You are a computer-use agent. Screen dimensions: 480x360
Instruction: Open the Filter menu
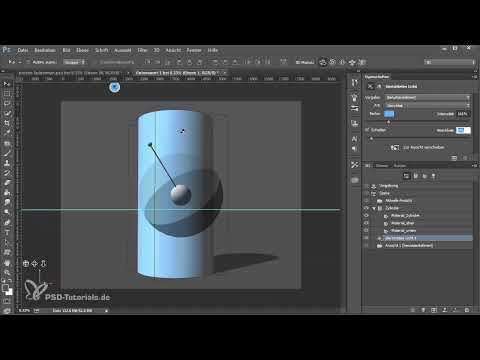[142, 50]
